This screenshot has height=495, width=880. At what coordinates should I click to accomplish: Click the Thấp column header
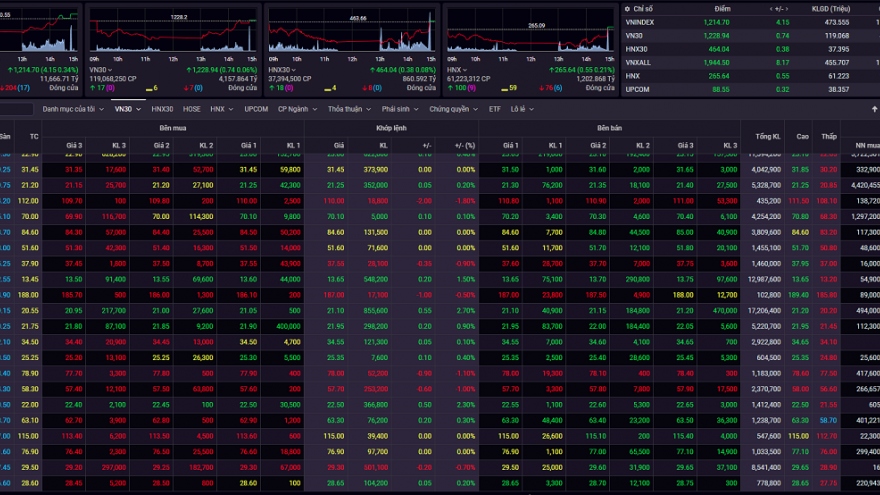click(x=829, y=135)
